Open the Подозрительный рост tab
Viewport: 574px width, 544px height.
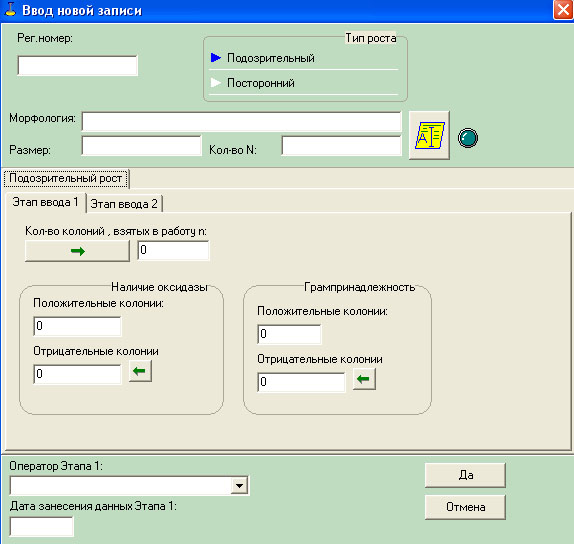coord(66,178)
